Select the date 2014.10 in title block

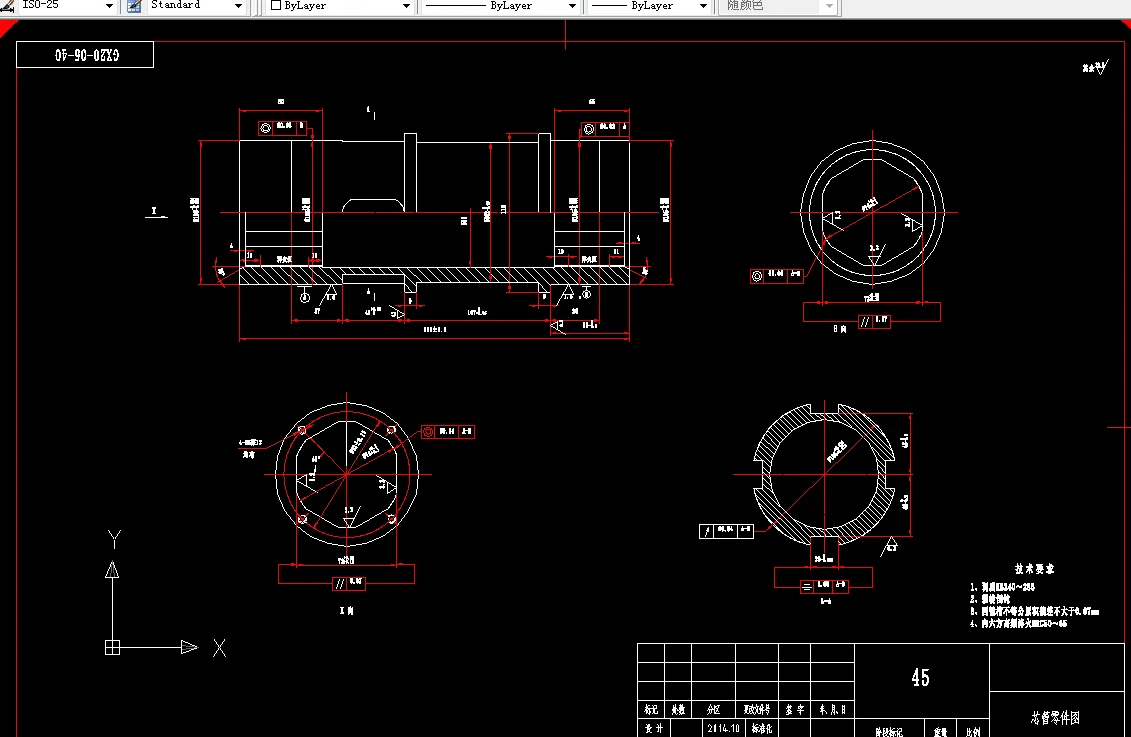[723, 728]
